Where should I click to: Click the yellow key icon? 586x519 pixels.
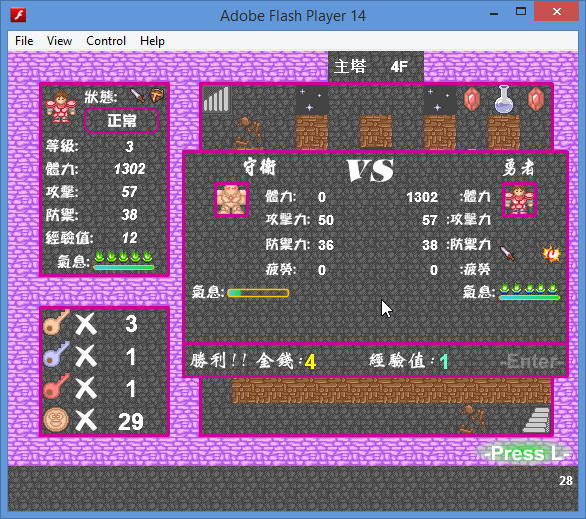point(56,322)
